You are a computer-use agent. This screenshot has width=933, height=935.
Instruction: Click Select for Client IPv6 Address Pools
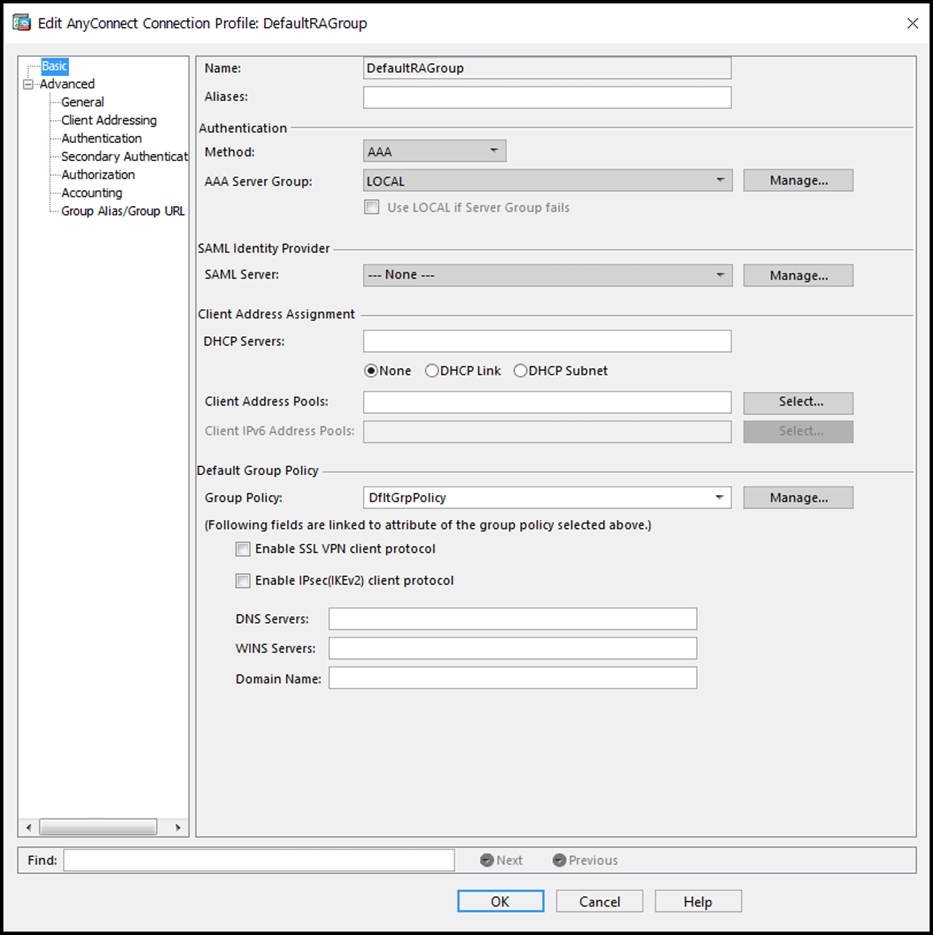tap(798, 432)
